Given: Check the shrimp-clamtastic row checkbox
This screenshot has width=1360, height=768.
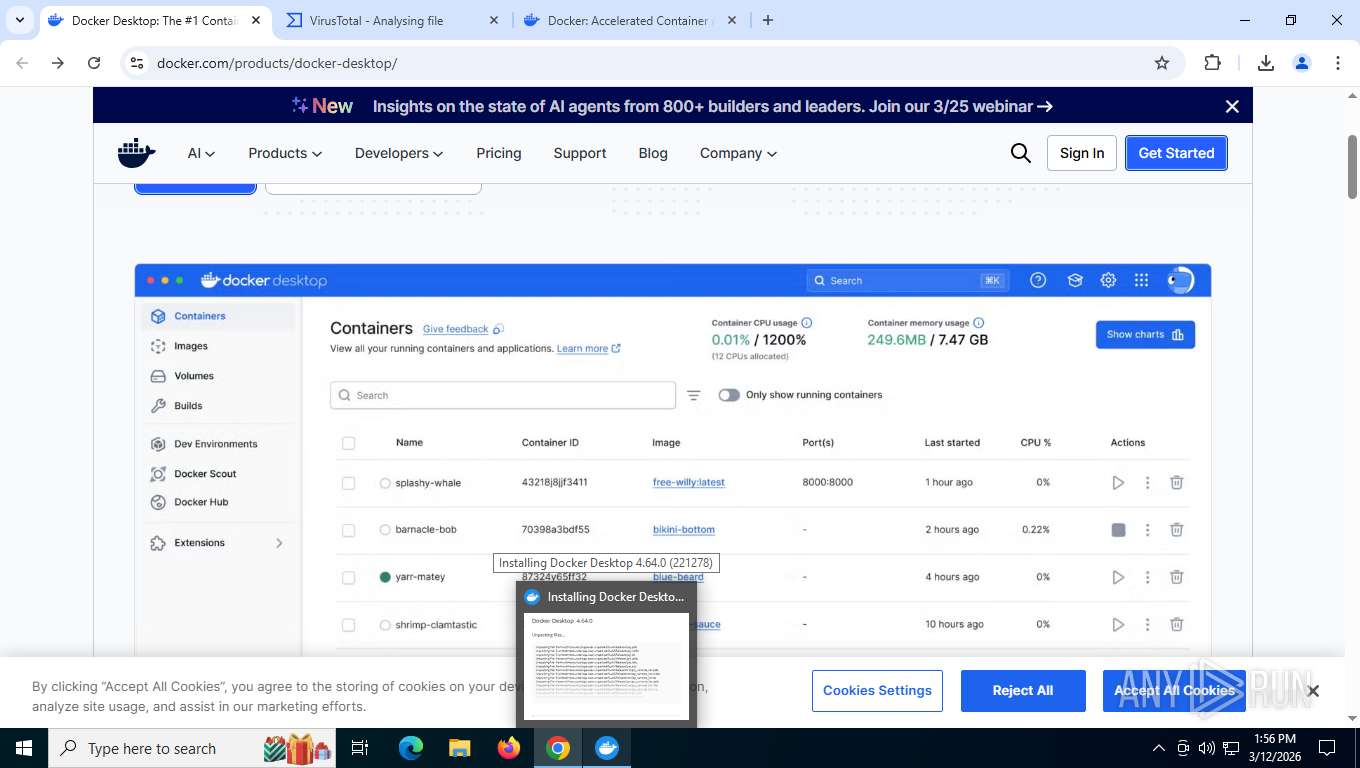Looking at the screenshot, I should [348, 625].
